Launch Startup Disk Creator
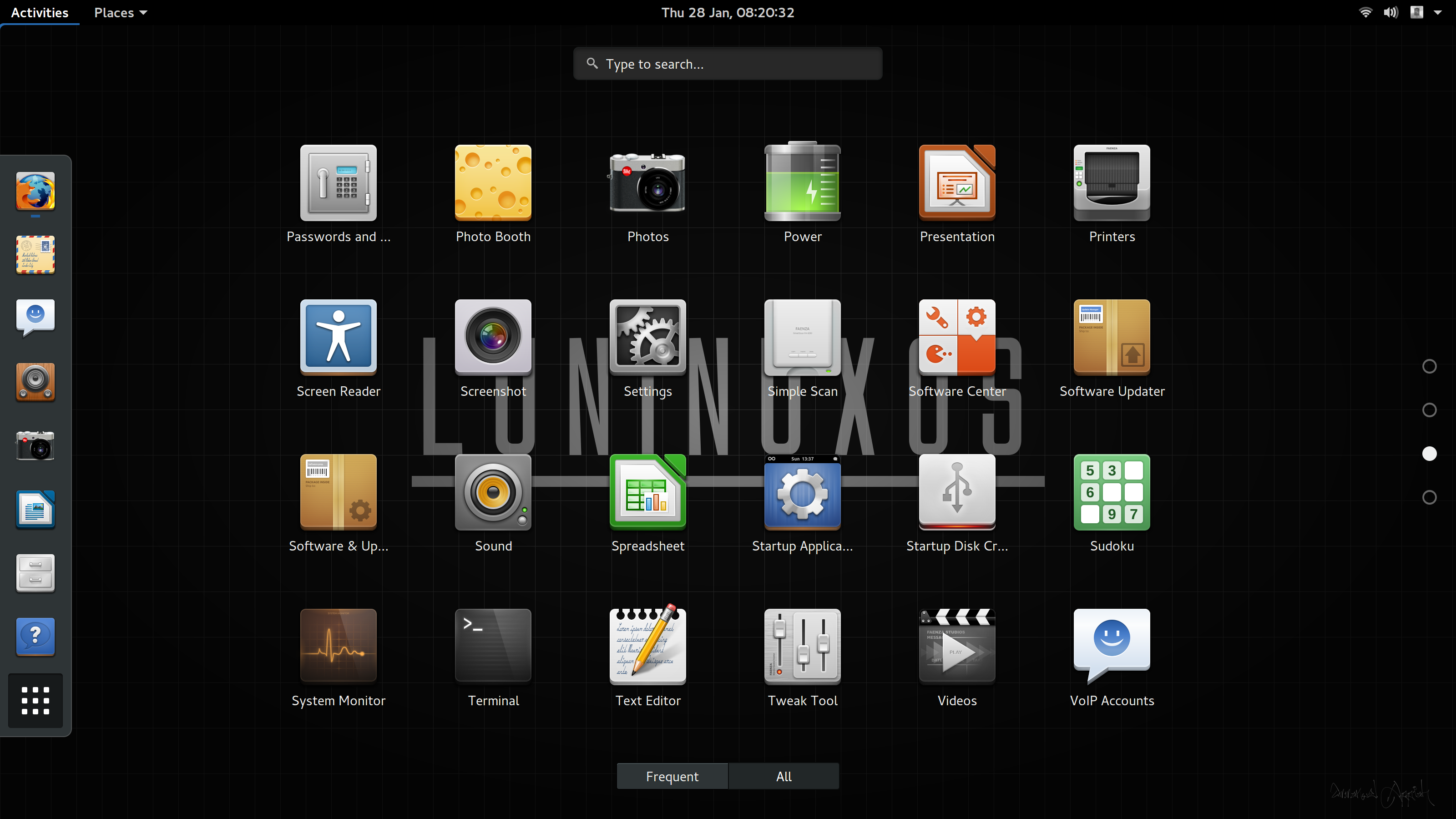Viewport: 1456px width, 819px height. click(x=957, y=504)
